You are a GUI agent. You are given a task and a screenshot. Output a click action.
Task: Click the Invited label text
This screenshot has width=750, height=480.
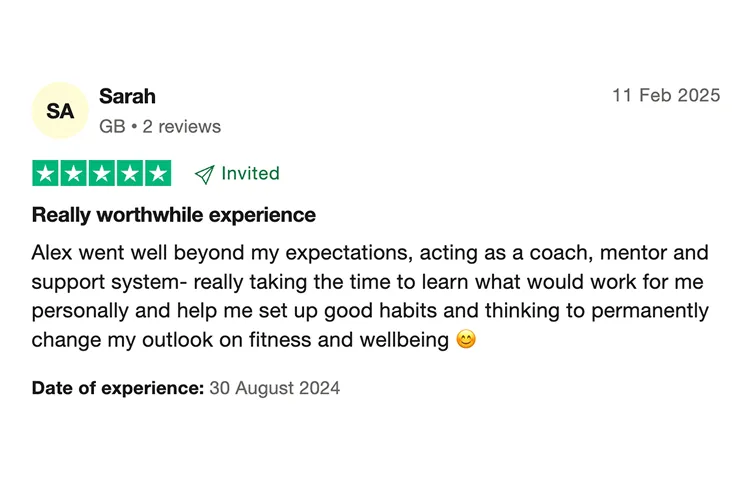250,174
